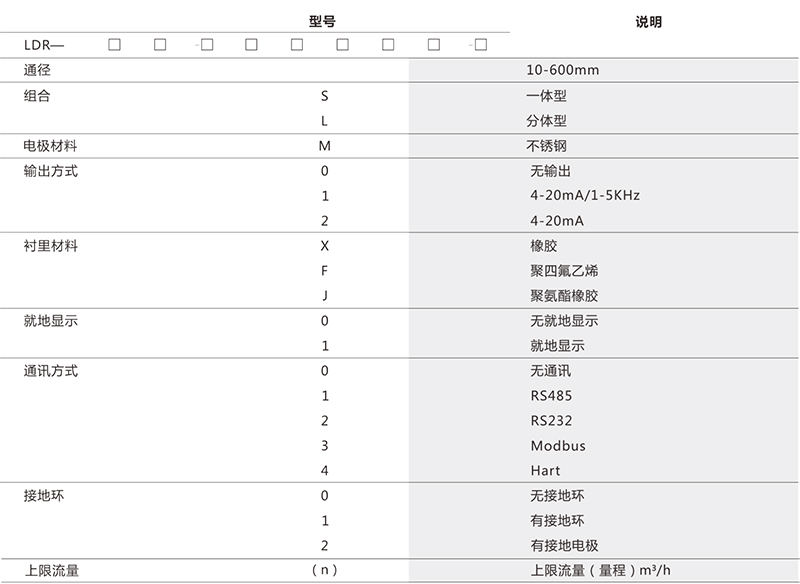Click the 10-600mm description cell
The width and height of the screenshot is (800, 584).
click(563, 70)
